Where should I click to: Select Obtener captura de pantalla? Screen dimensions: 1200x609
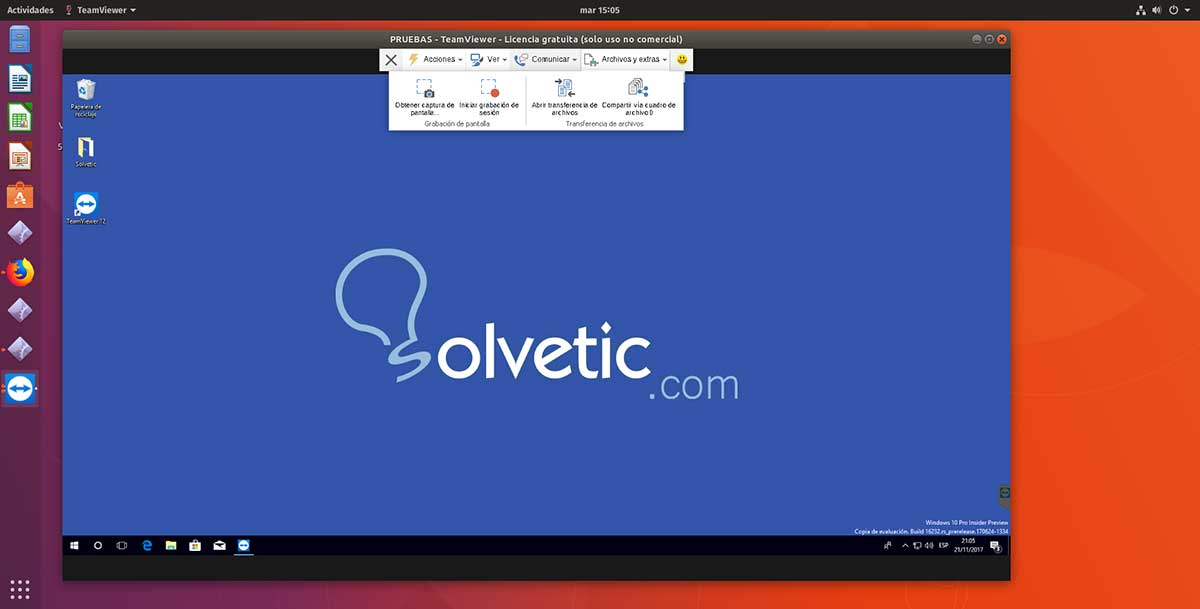pyautogui.click(x=424, y=98)
